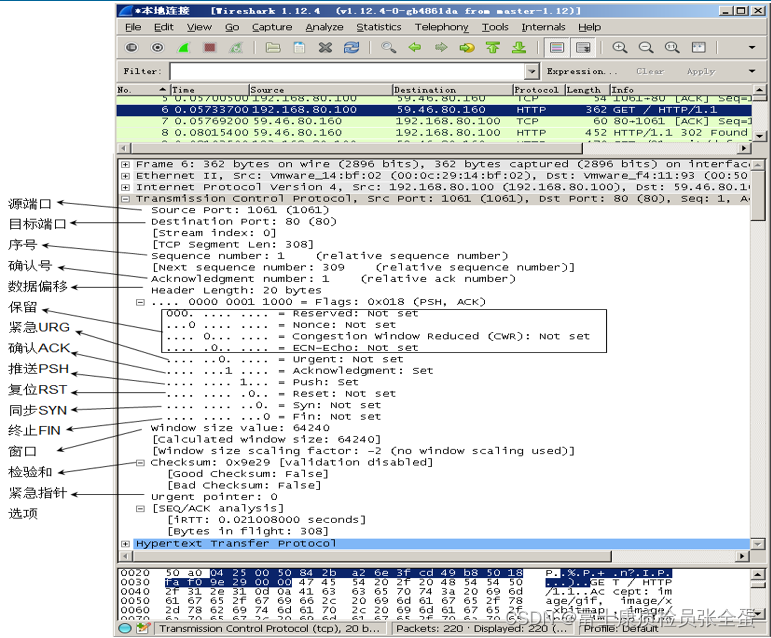Screen dimensions: 771x638
Task: Apply the display filter
Action: pos(701,71)
